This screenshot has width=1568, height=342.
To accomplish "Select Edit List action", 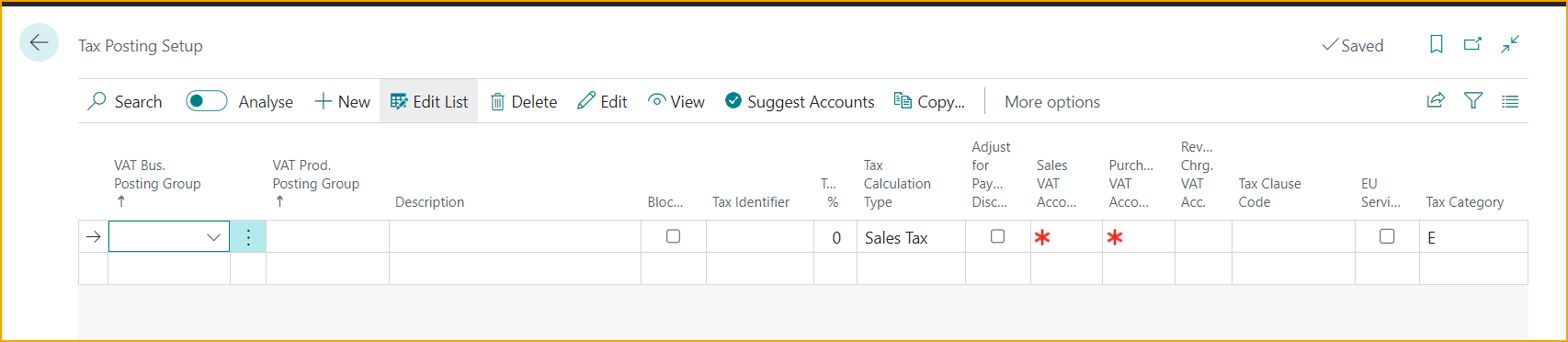I will [429, 101].
